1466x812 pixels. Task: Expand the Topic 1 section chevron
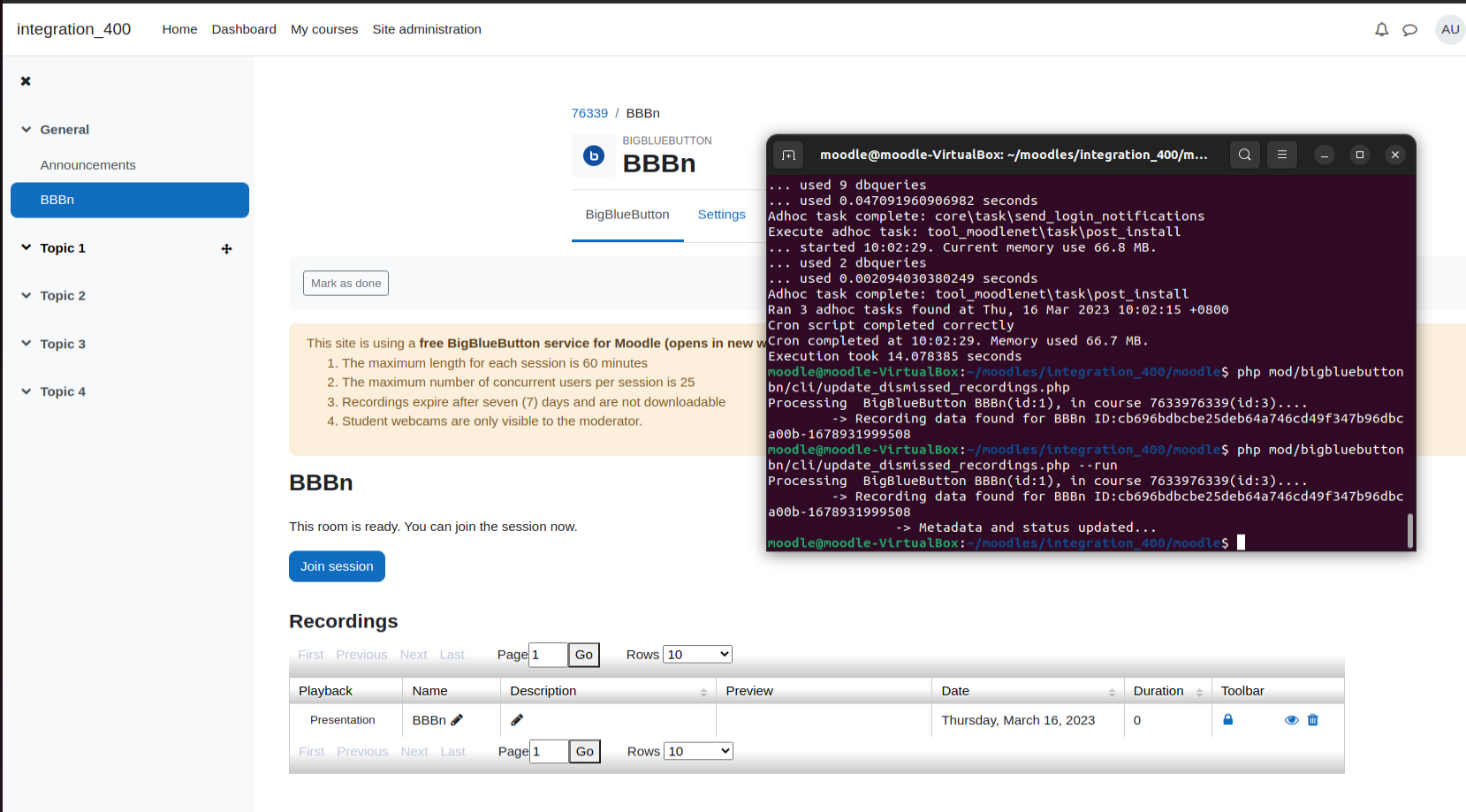click(27, 247)
